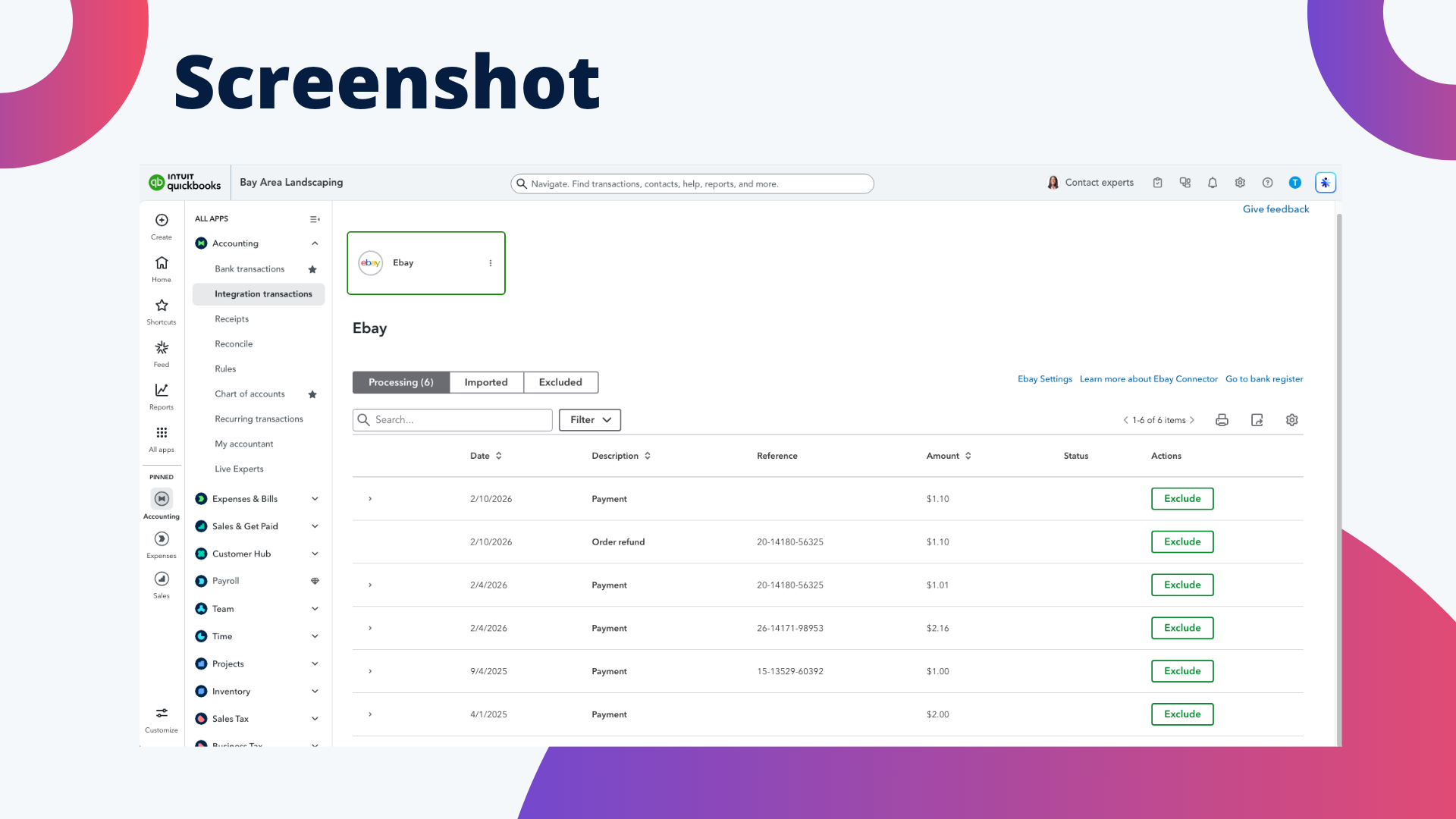Focus the transactions Search field
Screen dimensions: 1456x819
tap(453, 420)
